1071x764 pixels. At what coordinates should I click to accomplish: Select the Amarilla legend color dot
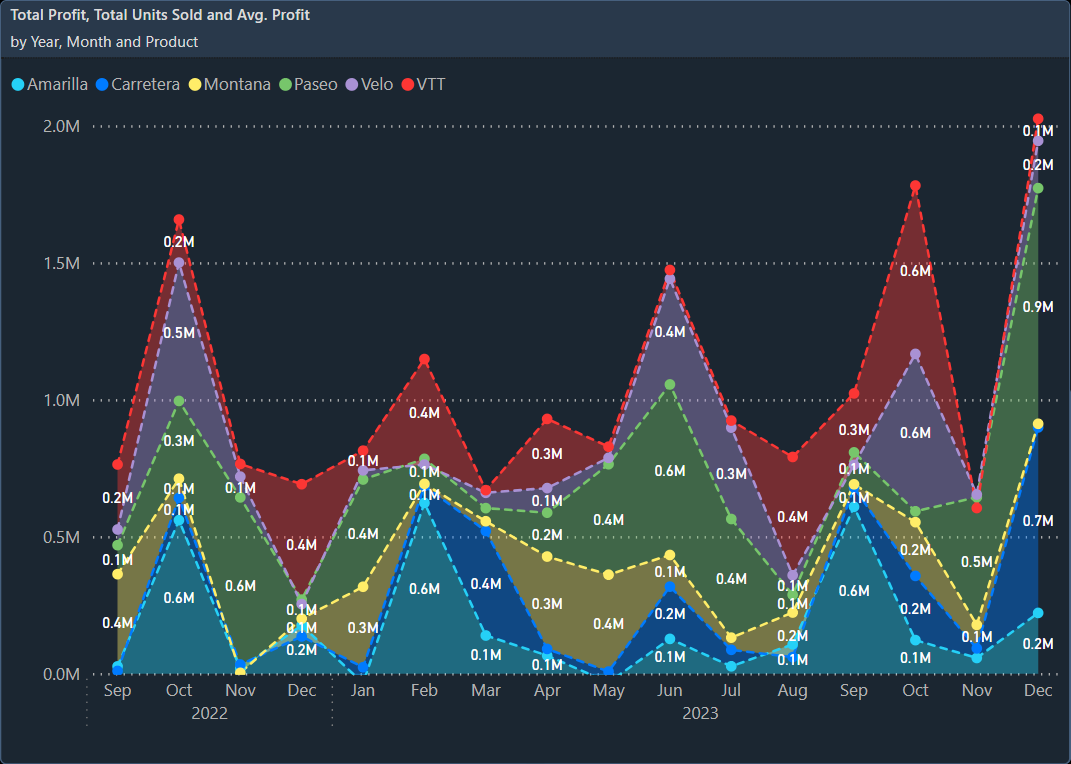coord(18,84)
